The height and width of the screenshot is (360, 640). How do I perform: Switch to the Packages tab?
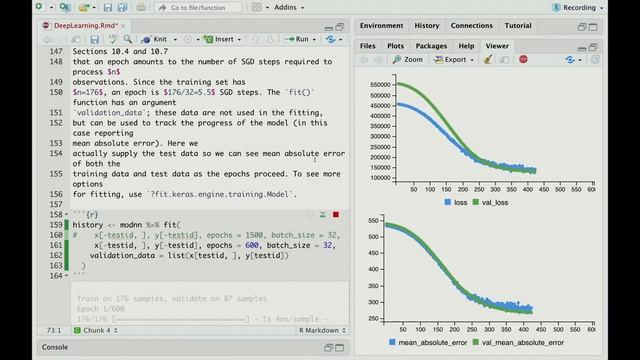tap(431, 46)
